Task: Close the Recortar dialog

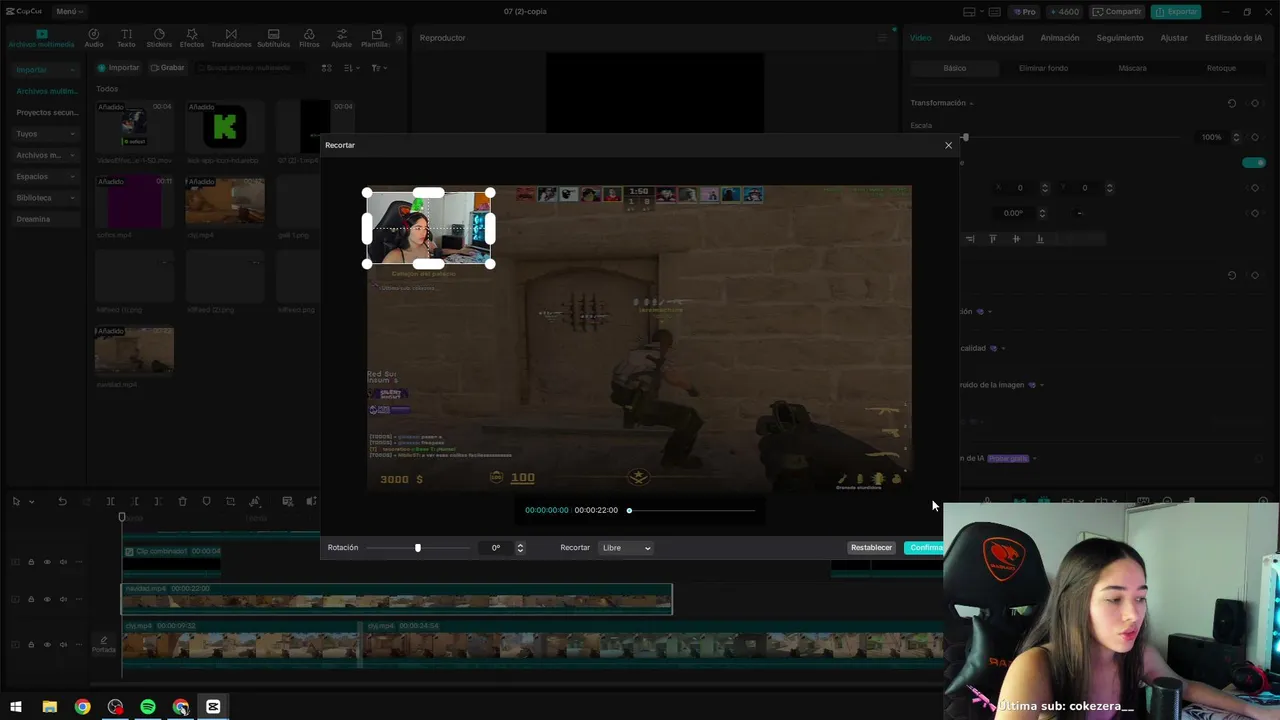Action: [x=948, y=145]
